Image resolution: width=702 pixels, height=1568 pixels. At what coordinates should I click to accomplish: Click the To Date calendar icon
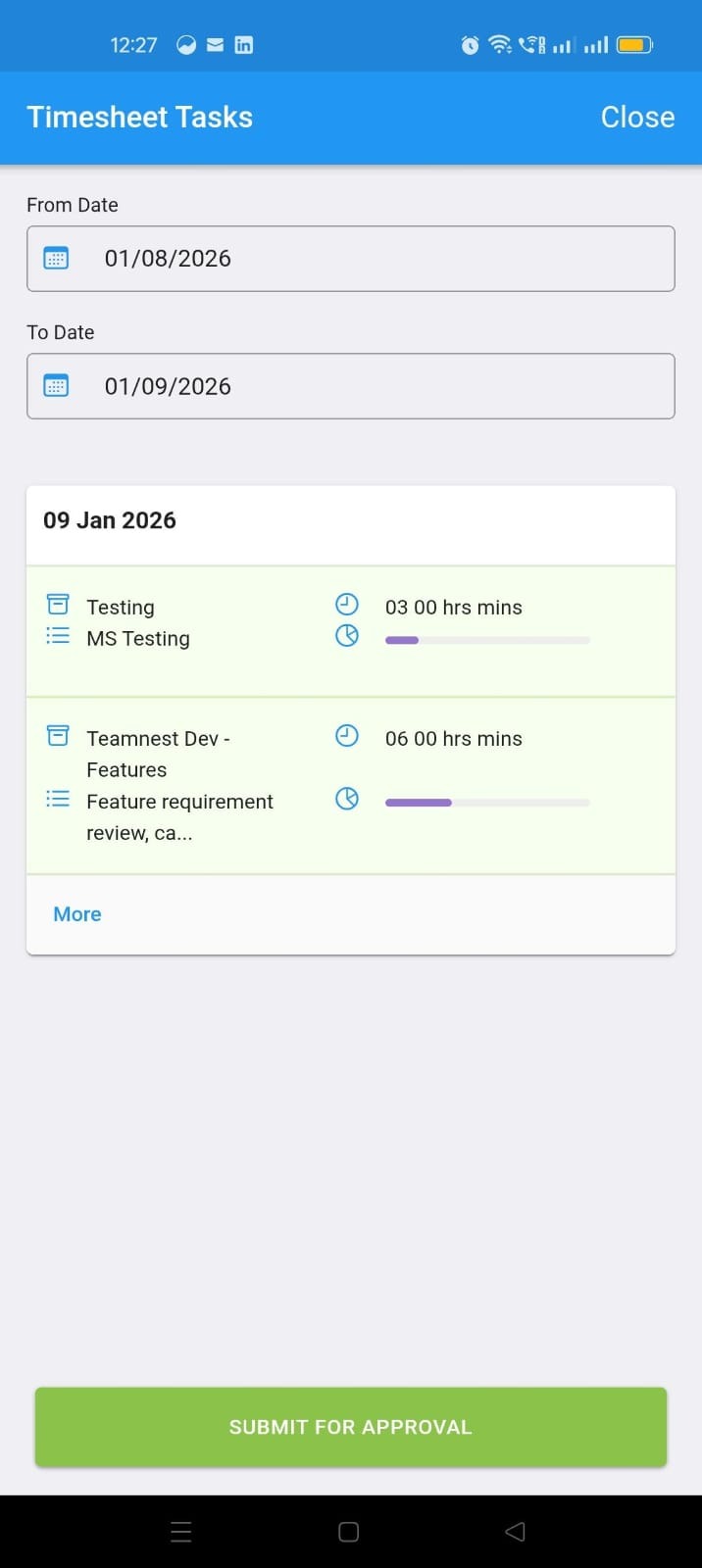pos(56,386)
